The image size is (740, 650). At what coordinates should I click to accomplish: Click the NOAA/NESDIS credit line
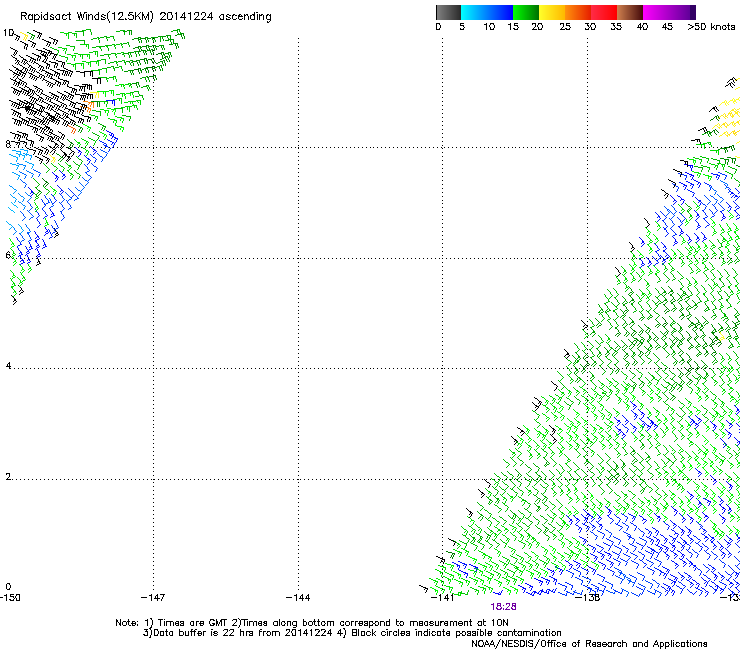589,644
